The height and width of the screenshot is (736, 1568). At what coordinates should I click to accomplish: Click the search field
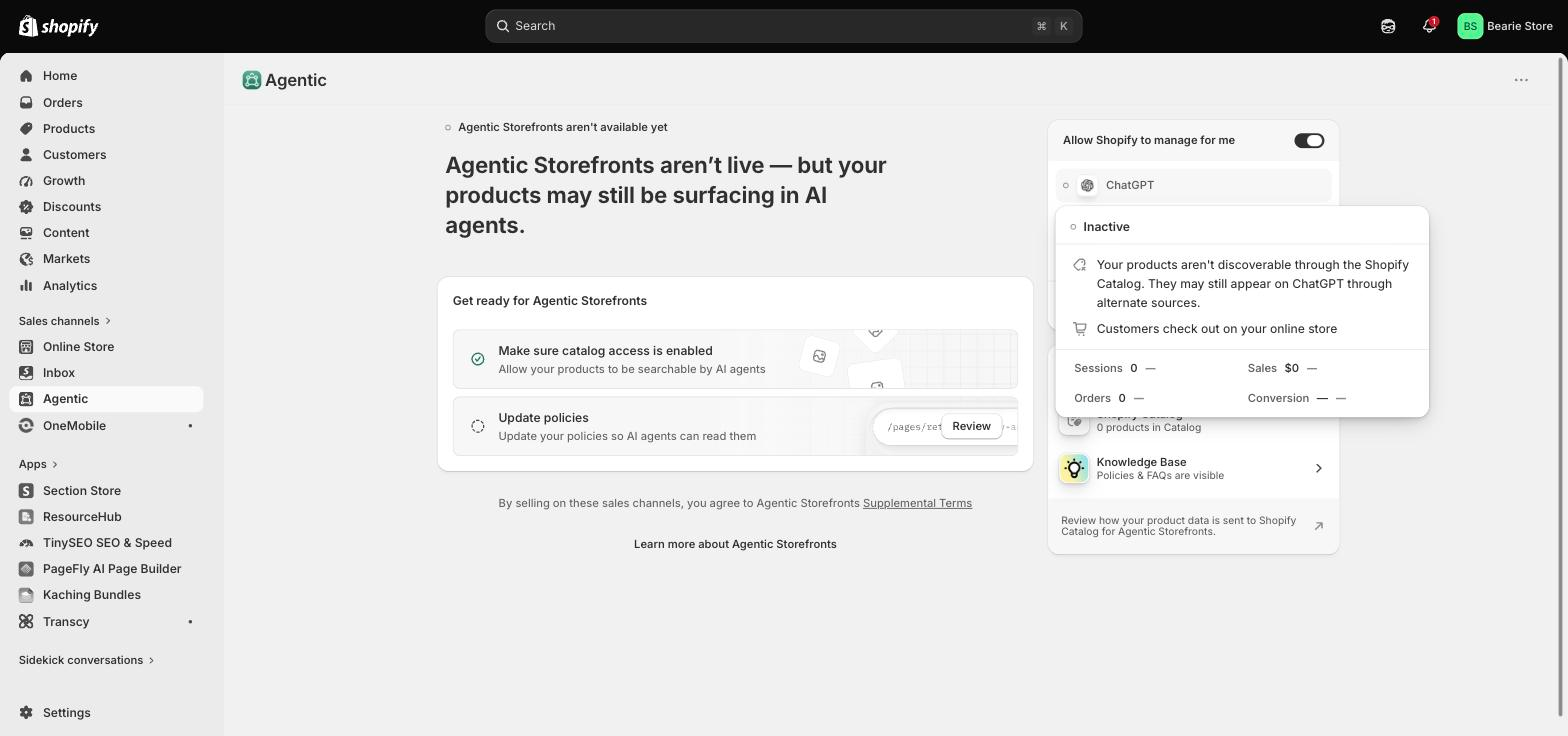[783, 26]
